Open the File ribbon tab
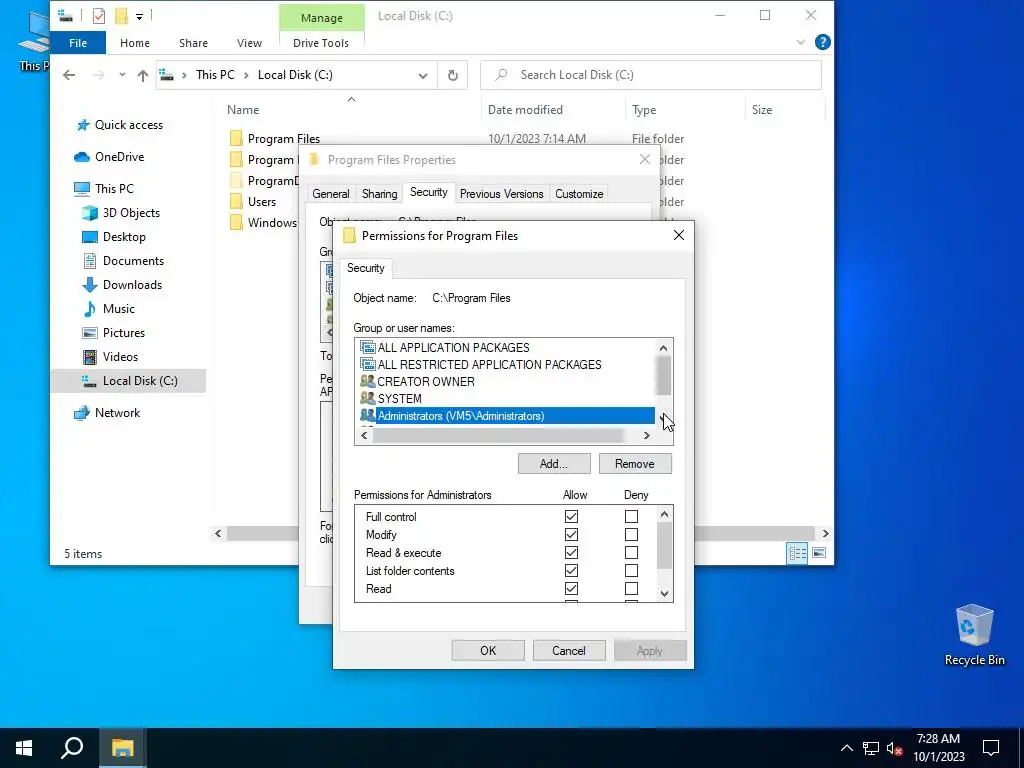The width and height of the screenshot is (1024, 768). [78, 43]
